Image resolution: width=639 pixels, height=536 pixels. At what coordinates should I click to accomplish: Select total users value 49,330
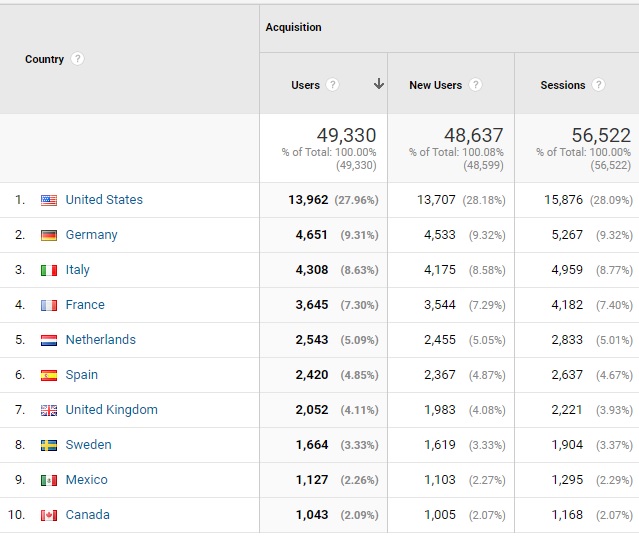pos(346,135)
